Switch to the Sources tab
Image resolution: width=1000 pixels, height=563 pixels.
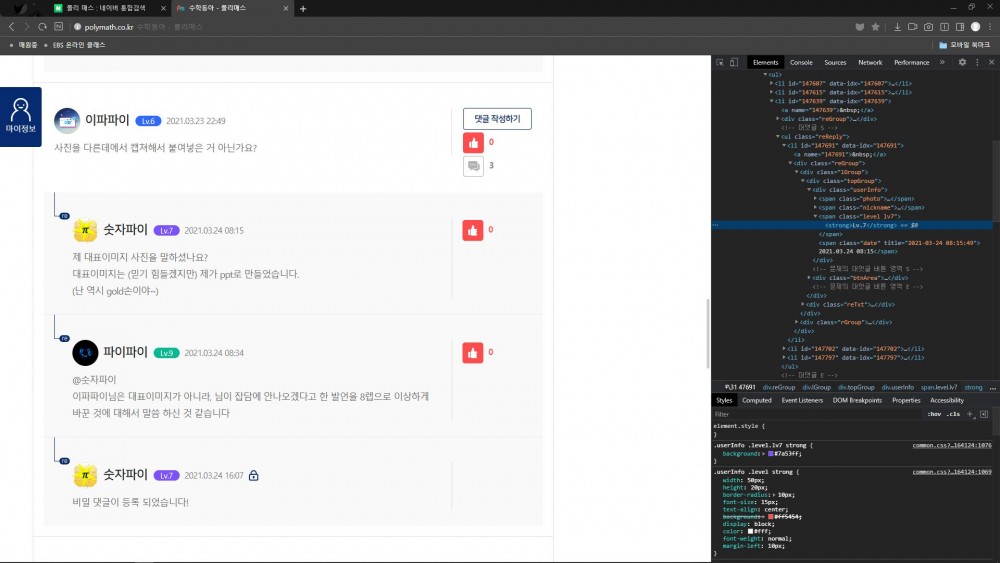(835, 62)
